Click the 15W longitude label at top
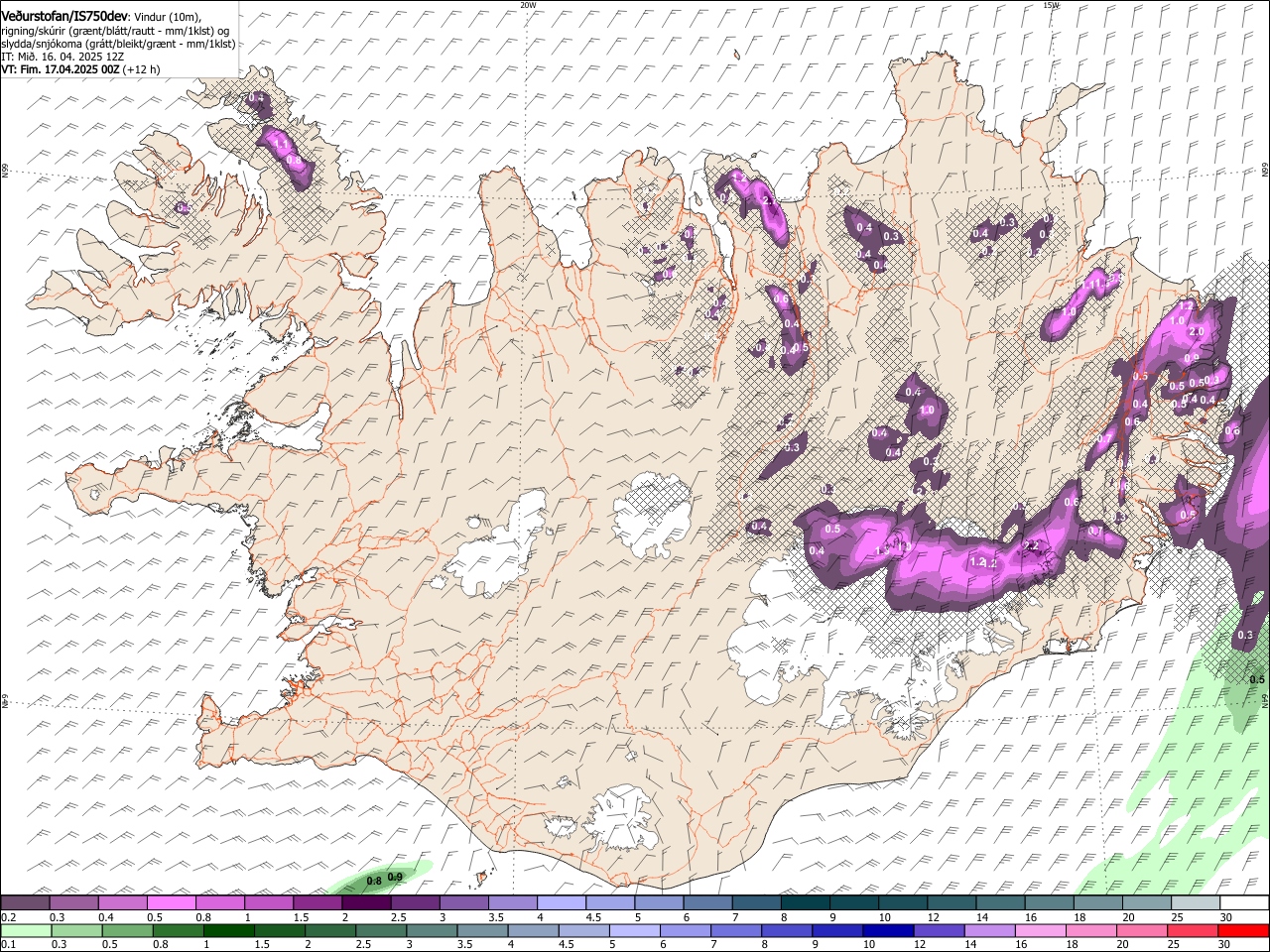This screenshot has height=952, width=1270. pos(1051,5)
